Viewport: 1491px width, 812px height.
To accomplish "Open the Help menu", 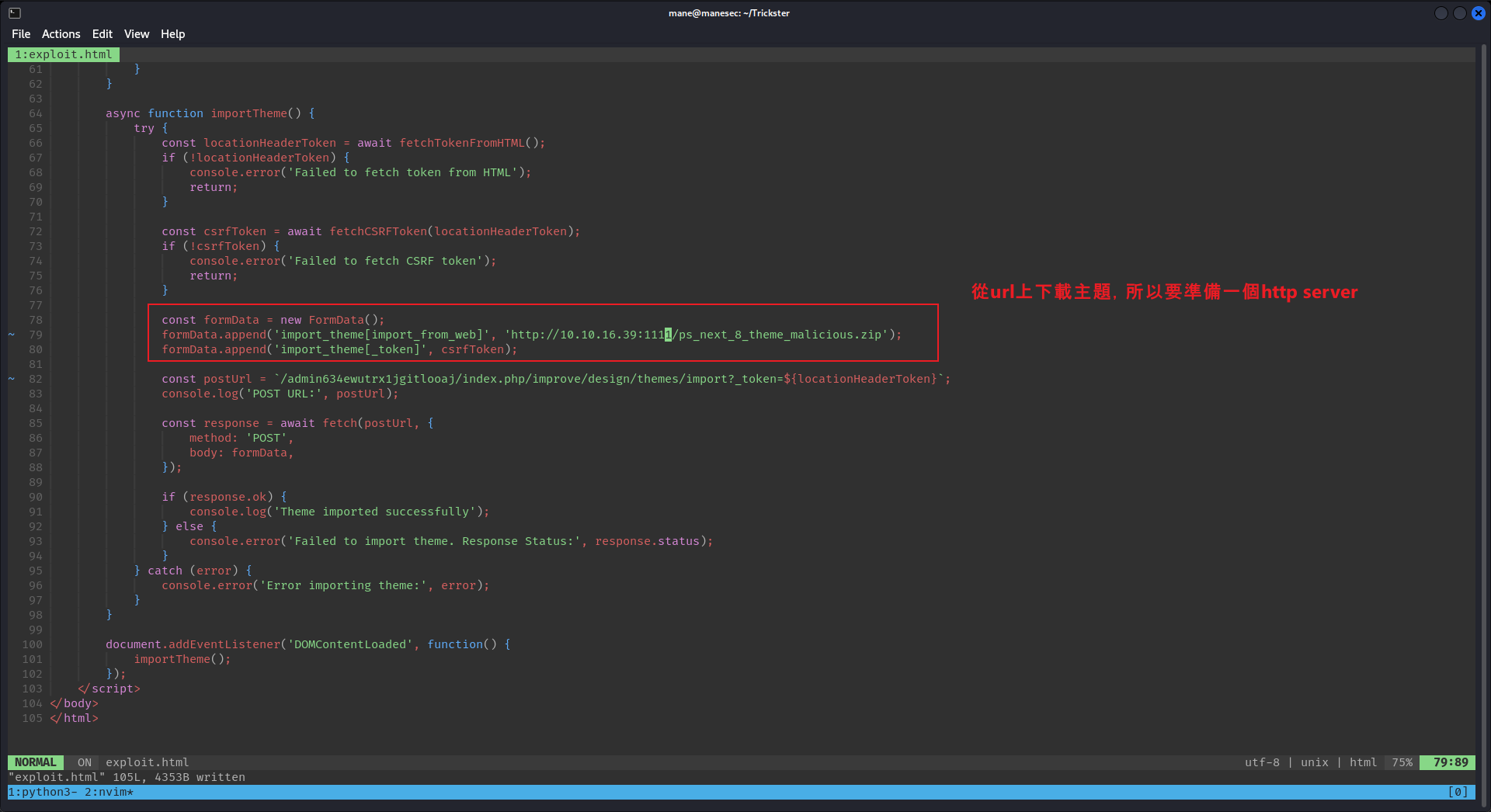I will [x=172, y=34].
